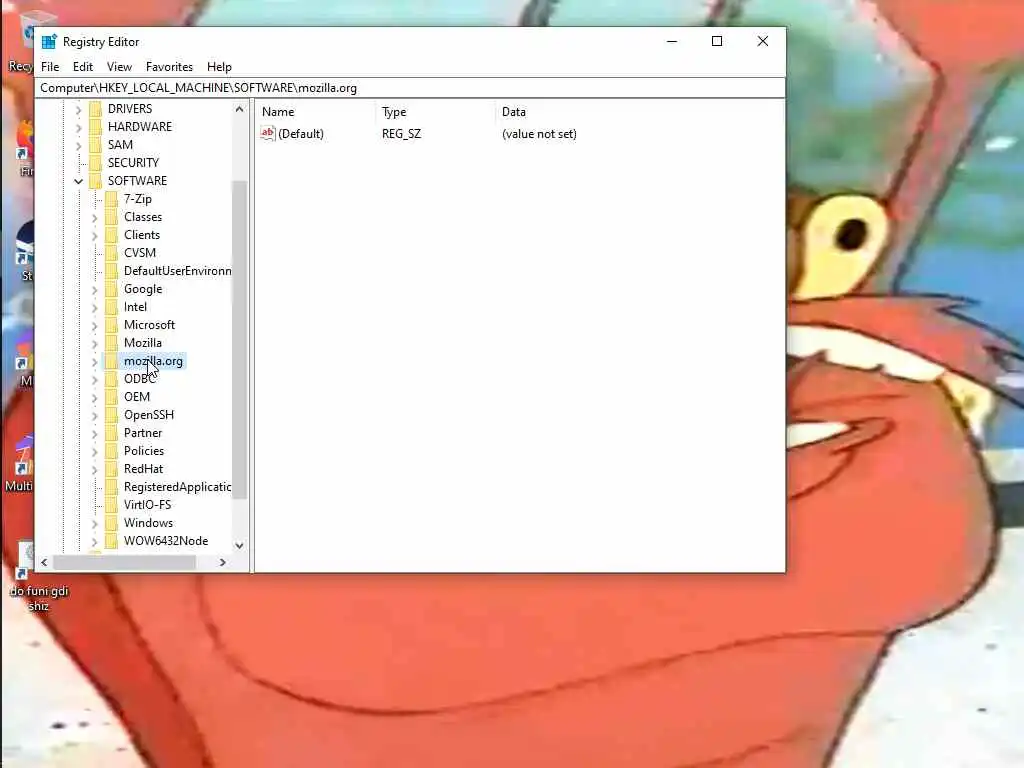This screenshot has height=768, width=1024.
Task: Select the SECURITY folder icon
Action: click(95, 163)
